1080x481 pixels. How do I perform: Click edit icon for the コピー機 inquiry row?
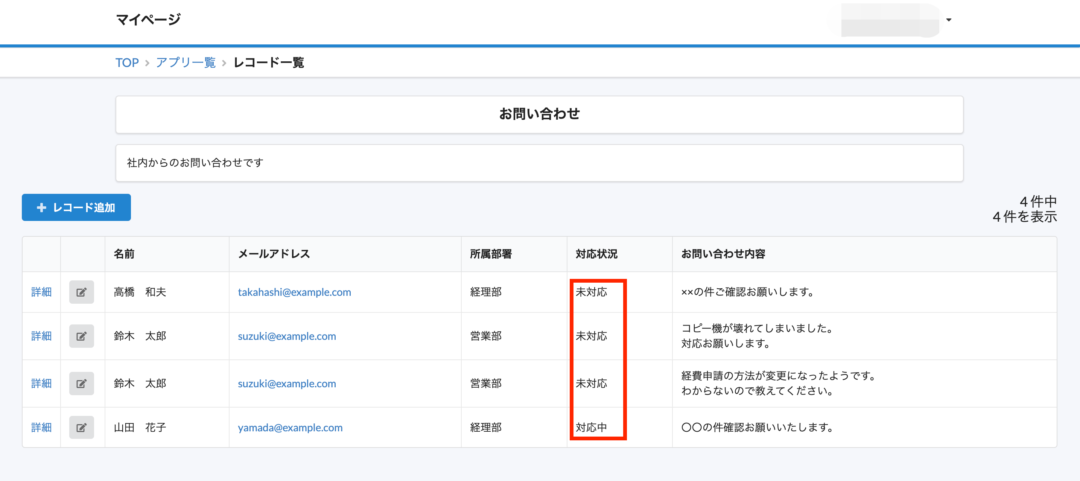tap(81, 337)
